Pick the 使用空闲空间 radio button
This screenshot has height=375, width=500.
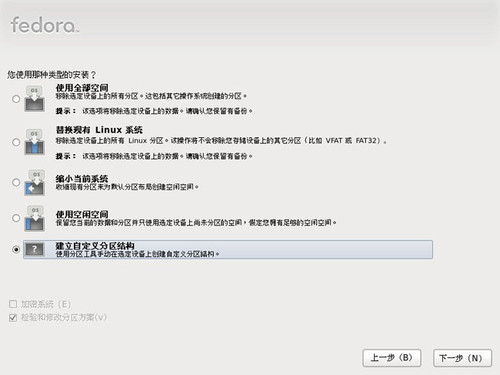click(16, 218)
